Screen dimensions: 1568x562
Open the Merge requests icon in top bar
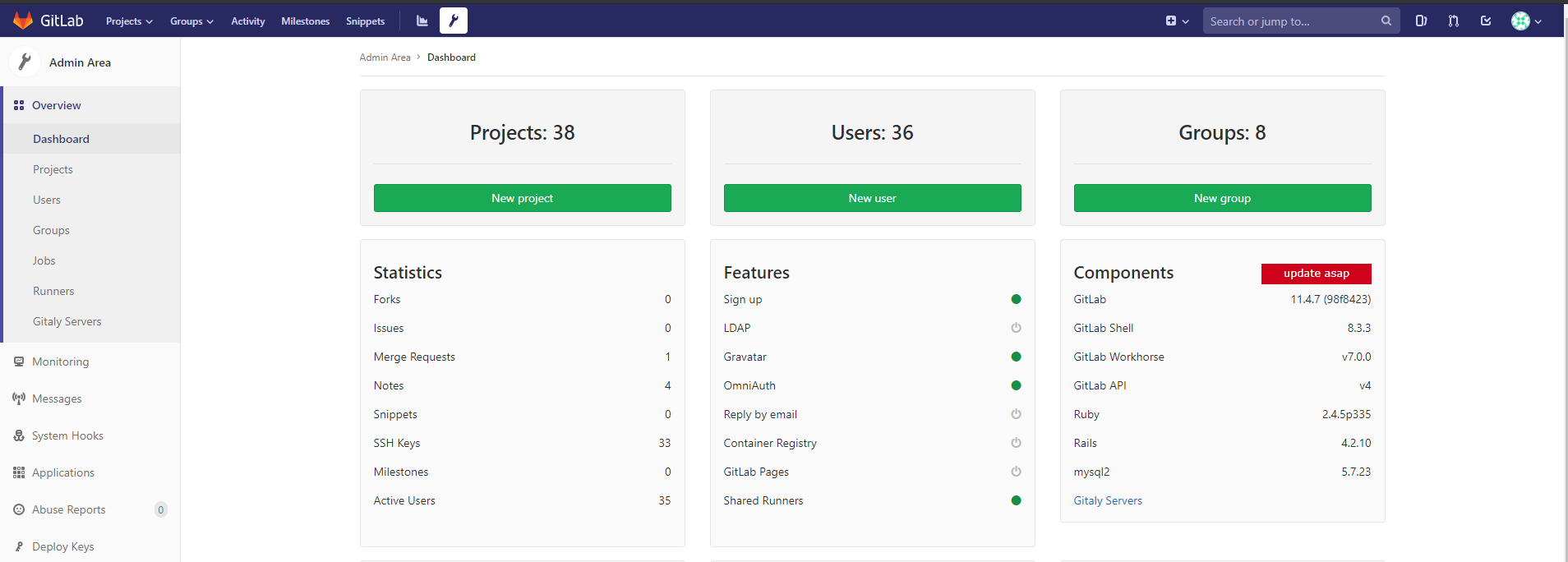[x=1454, y=21]
